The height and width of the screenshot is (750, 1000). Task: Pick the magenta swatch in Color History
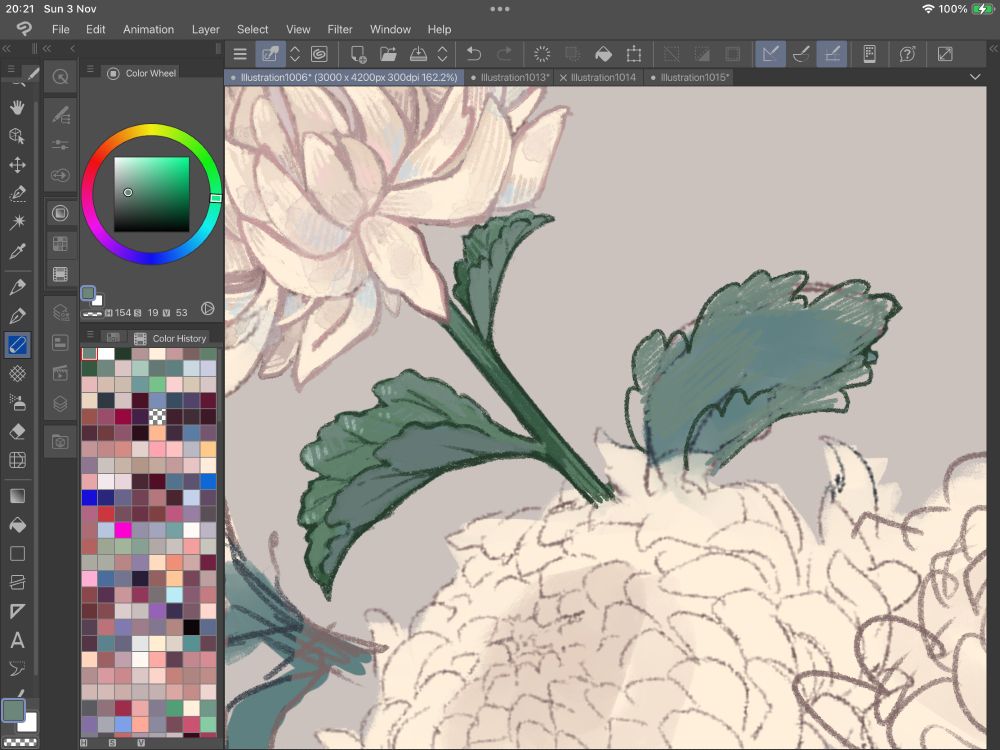point(123,529)
